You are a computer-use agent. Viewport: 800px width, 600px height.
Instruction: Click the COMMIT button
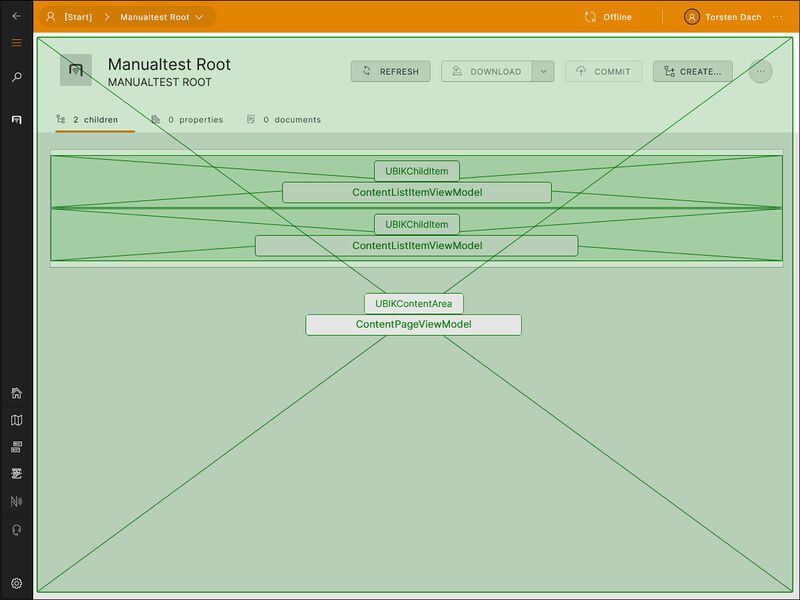pos(603,71)
